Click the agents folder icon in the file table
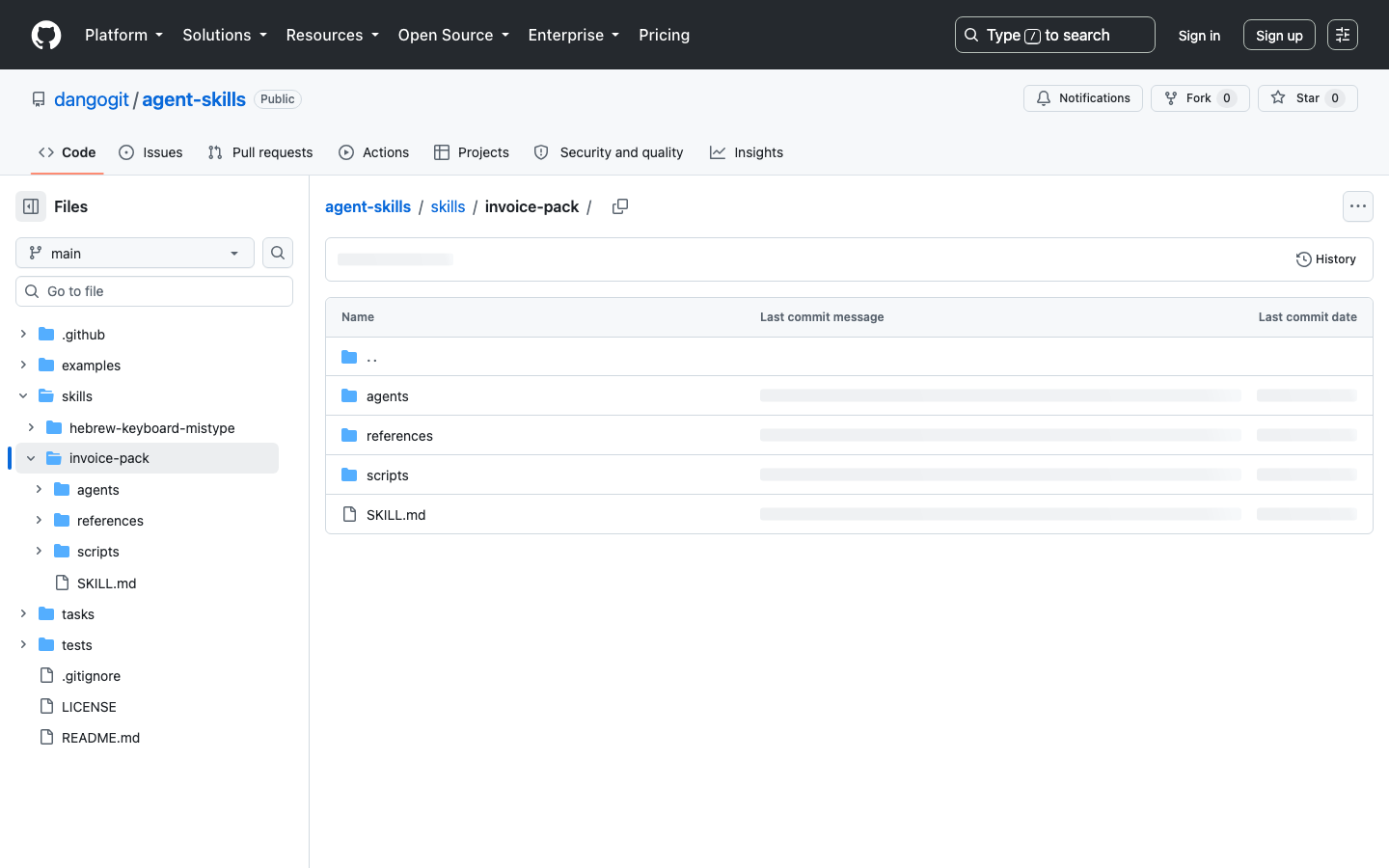This screenshot has width=1389, height=868. pos(349,396)
